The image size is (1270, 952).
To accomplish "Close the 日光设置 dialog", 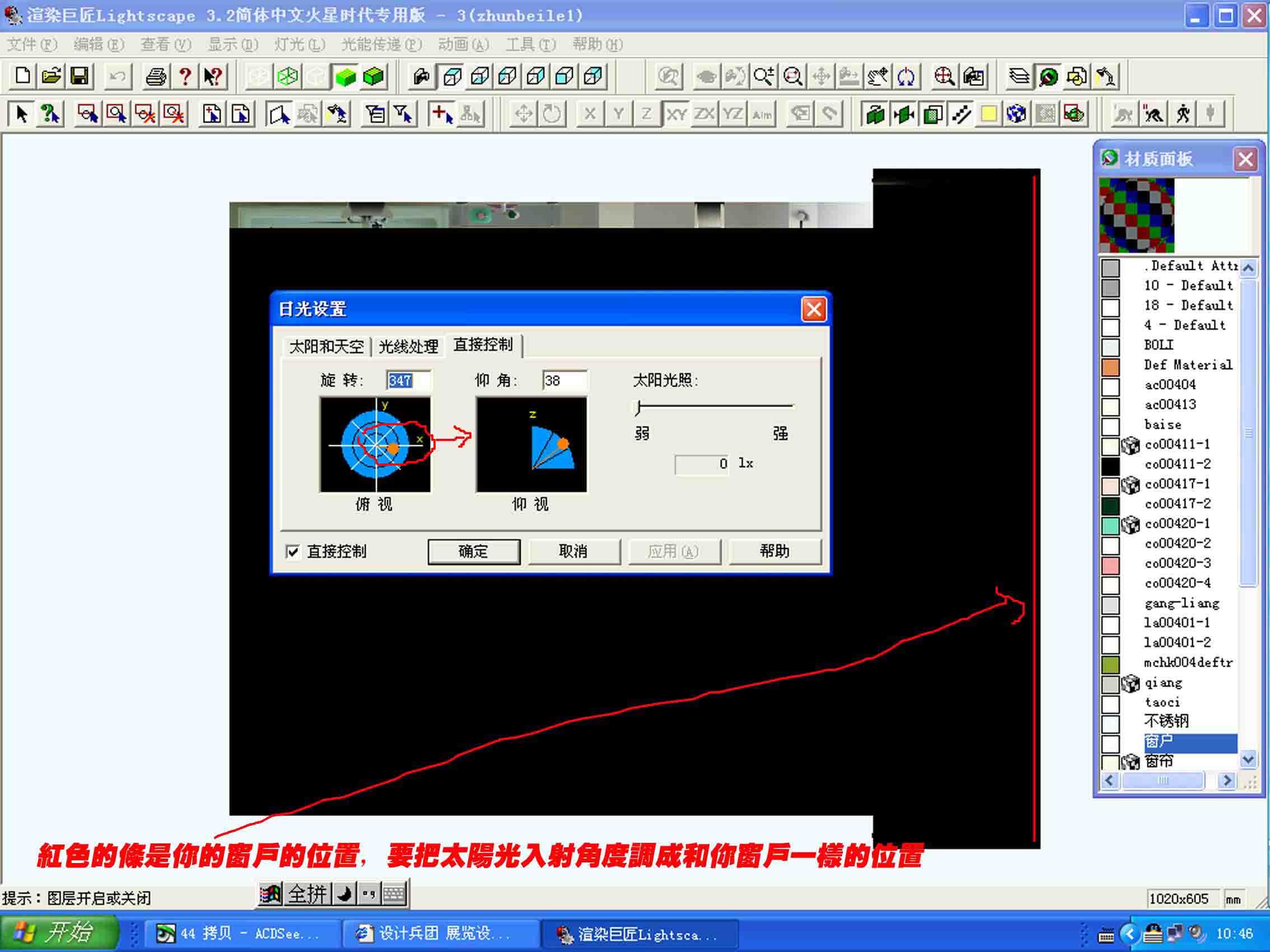I will coord(814,310).
